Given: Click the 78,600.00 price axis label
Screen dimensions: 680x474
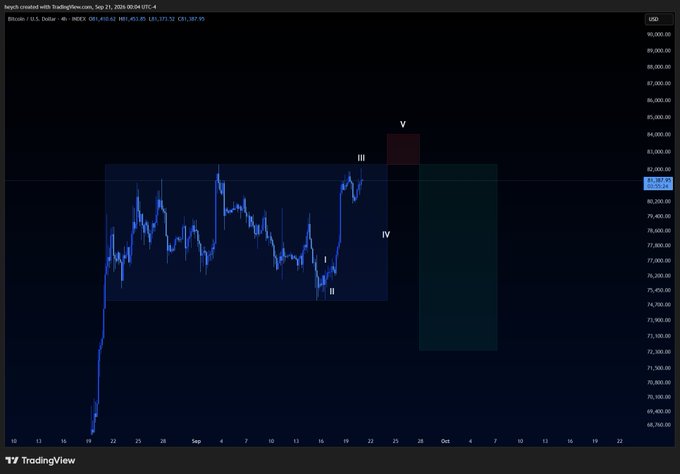Looking at the screenshot, I should point(659,231).
